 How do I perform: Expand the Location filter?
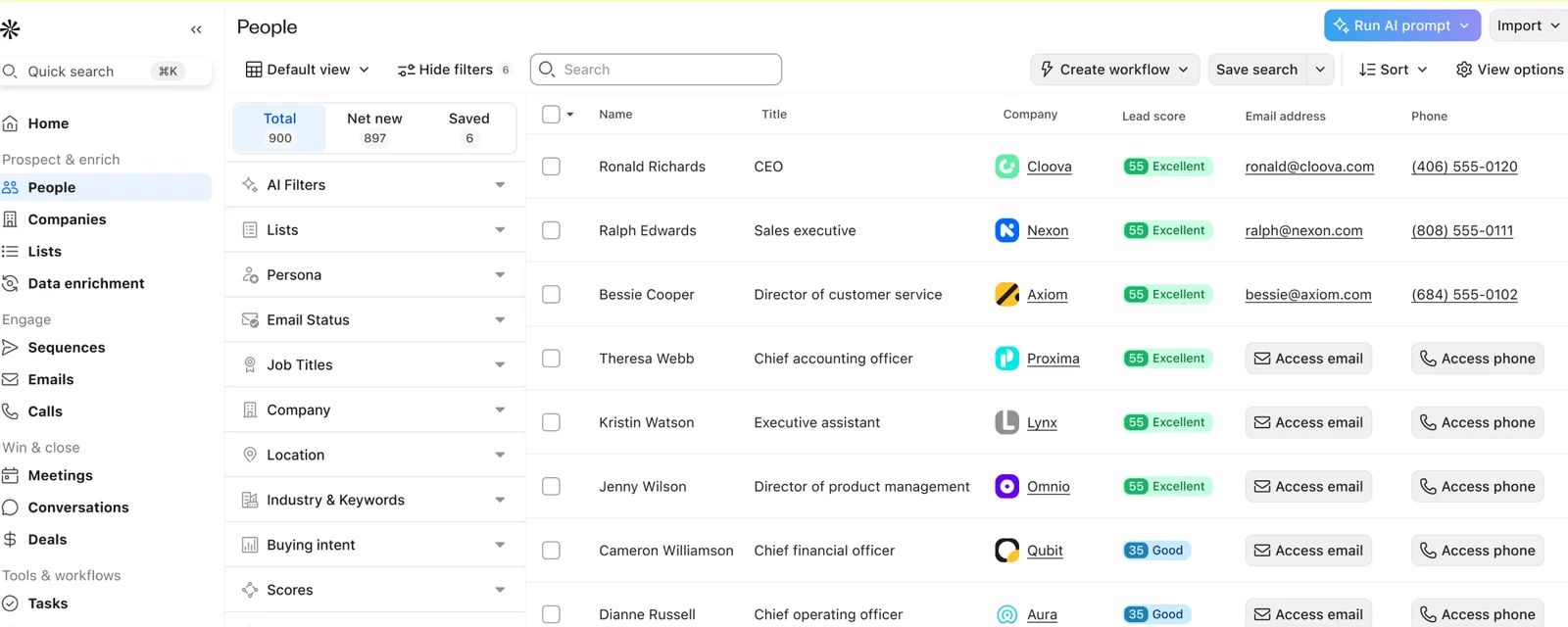pyautogui.click(x=374, y=456)
